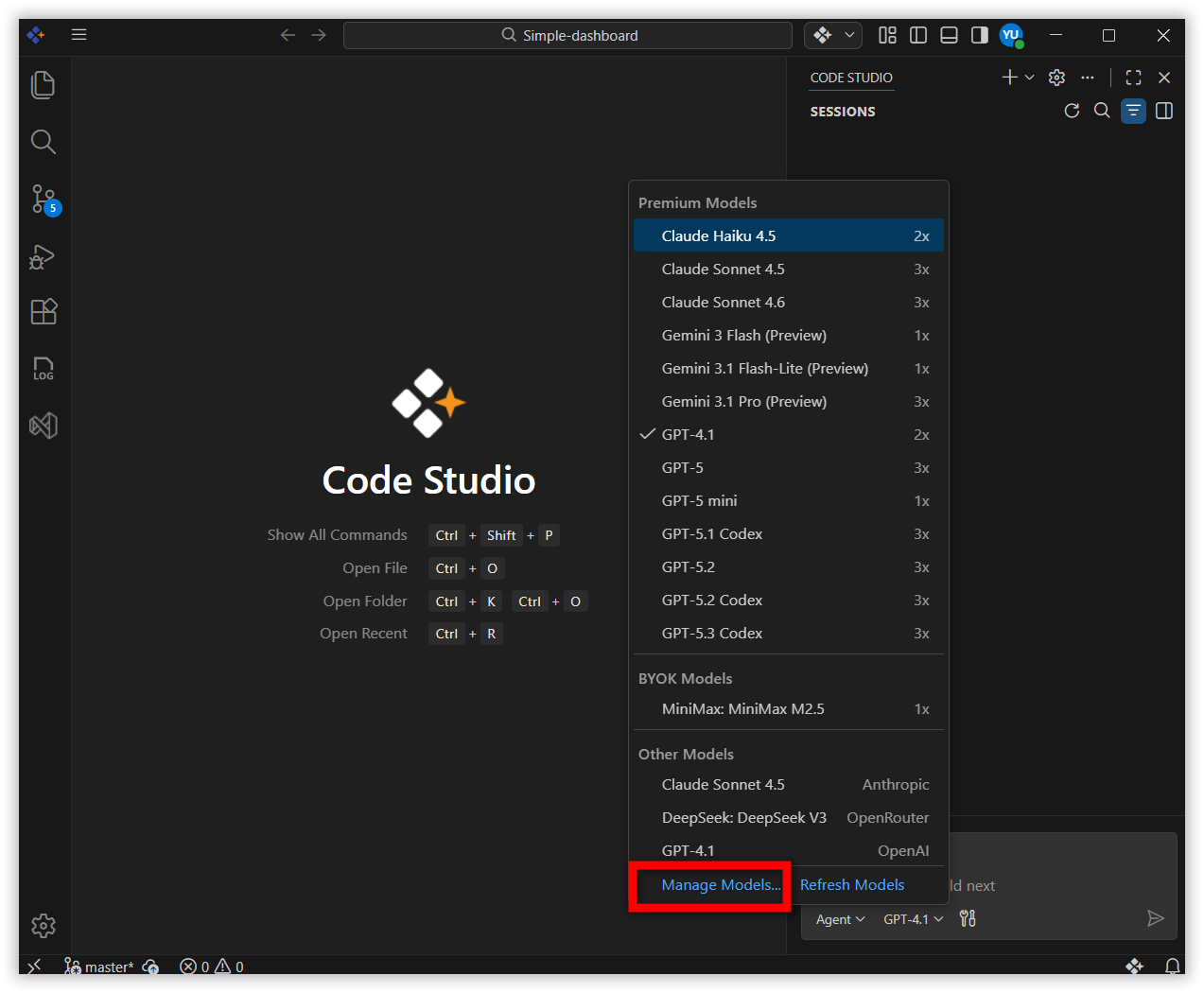Toggle the Secondary Side Bar

point(980,35)
